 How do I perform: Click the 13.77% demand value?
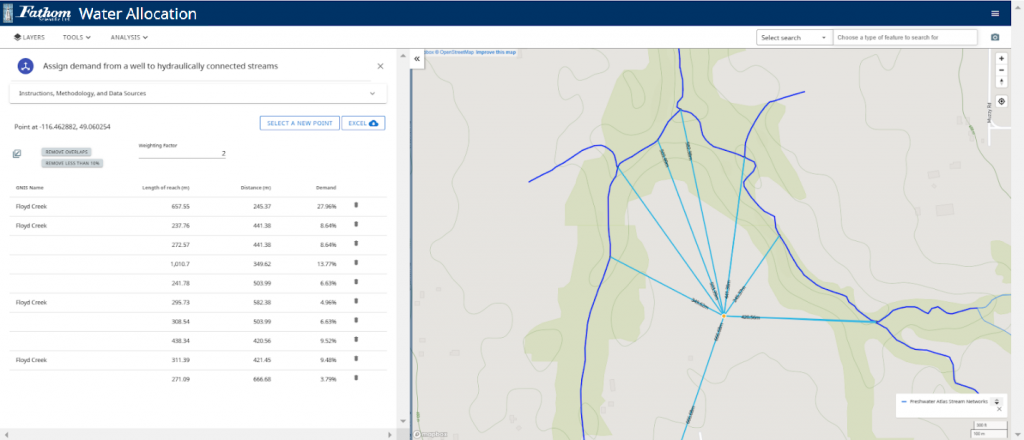click(x=327, y=264)
